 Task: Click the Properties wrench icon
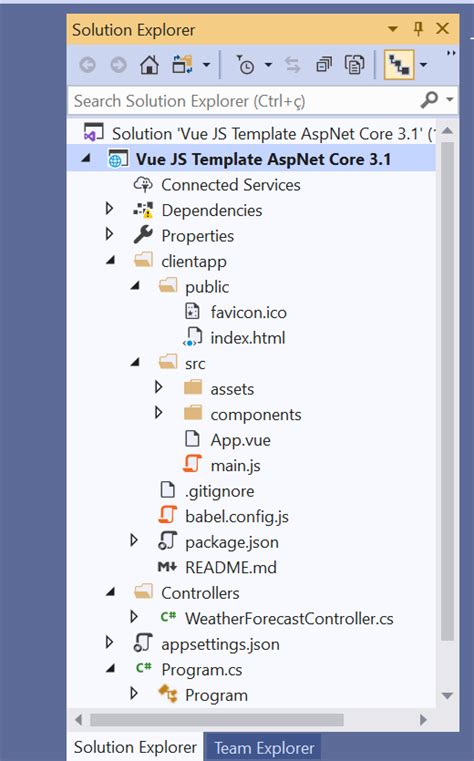[143, 235]
